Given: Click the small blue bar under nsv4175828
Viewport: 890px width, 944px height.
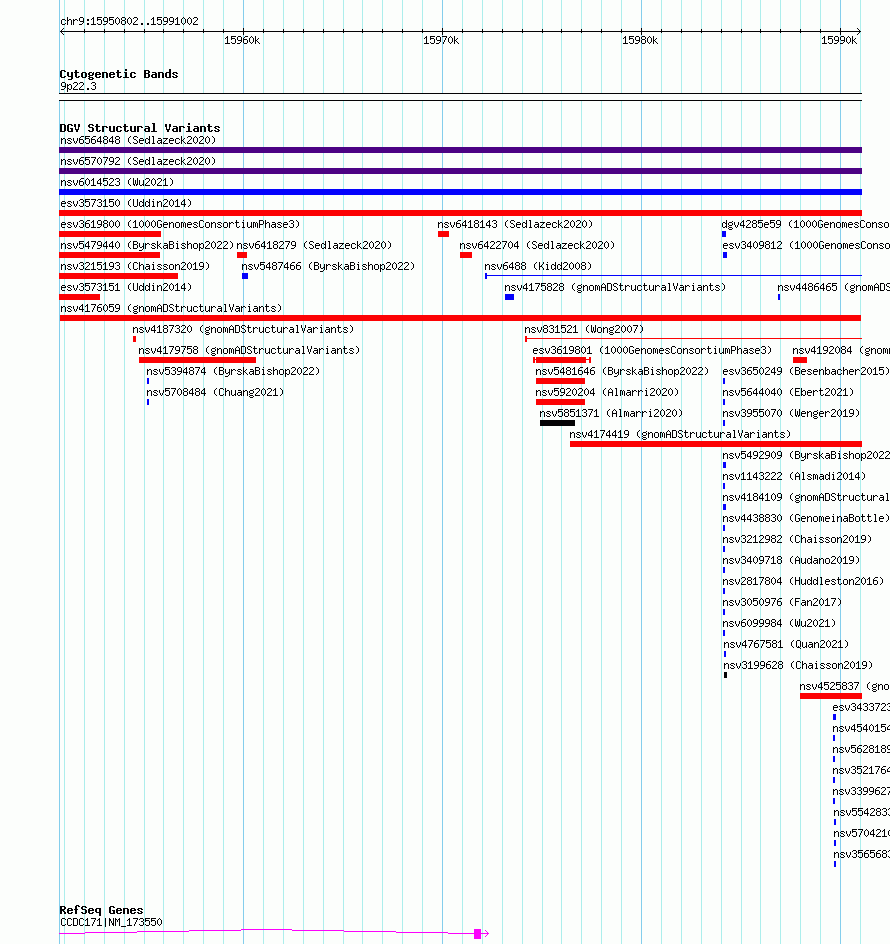Looking at the screenshot, I should 509,297.
